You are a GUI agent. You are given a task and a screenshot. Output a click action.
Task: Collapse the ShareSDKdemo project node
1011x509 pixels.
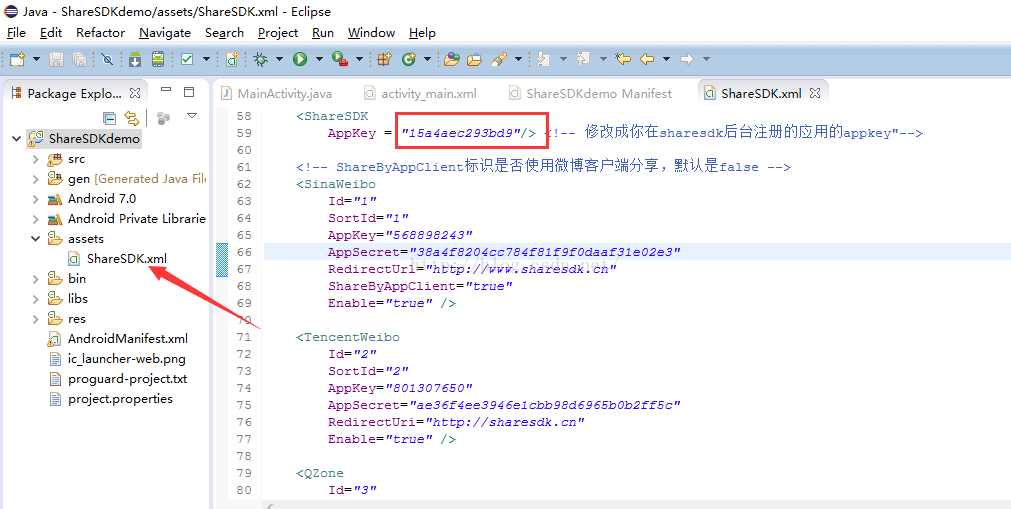16,139
